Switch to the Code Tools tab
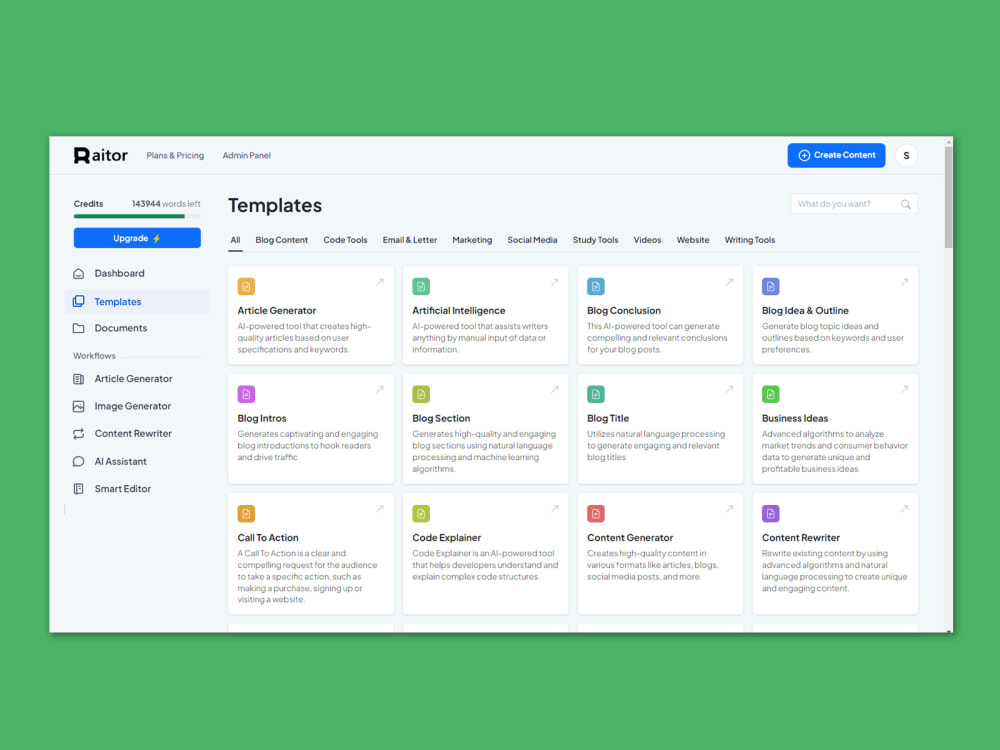 pyautogui.click(x=345, y=240)
